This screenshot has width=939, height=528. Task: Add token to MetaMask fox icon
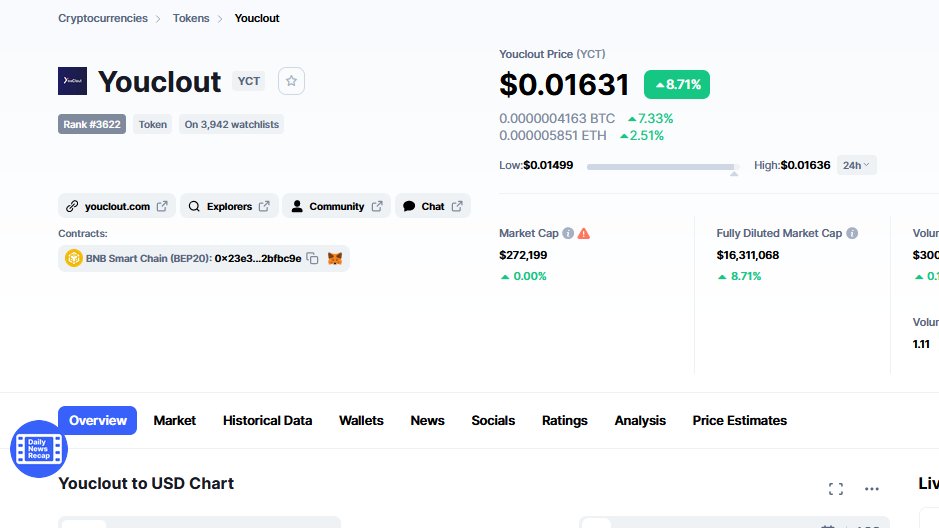click(x=335, y=258)
